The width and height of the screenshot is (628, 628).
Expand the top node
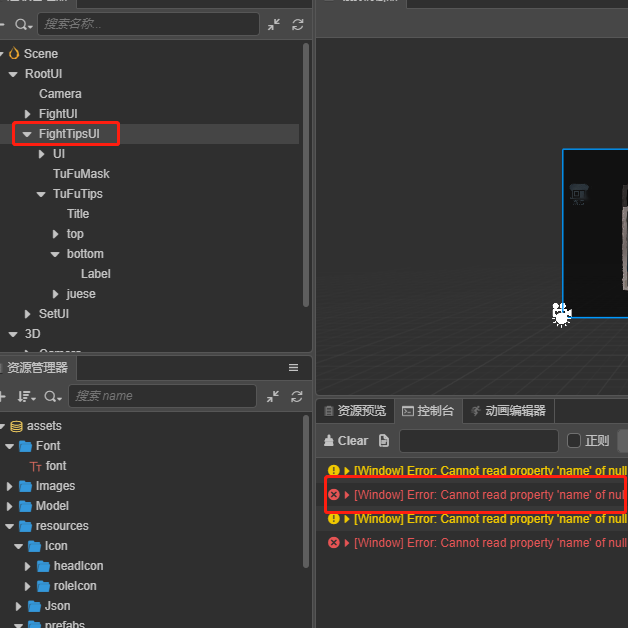55,234
